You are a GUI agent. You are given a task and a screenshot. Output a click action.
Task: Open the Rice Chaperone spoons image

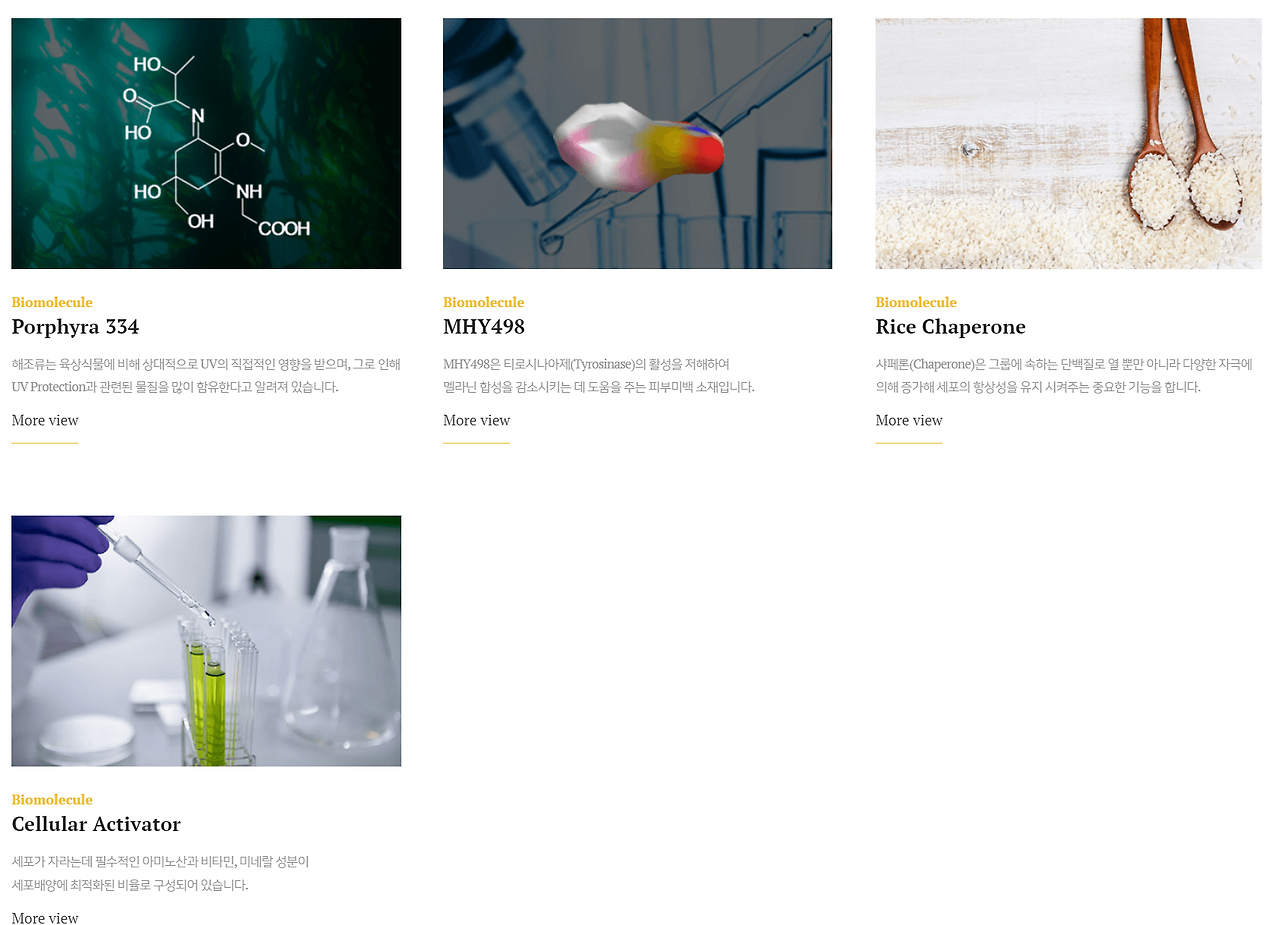(x=1068, y=143)
